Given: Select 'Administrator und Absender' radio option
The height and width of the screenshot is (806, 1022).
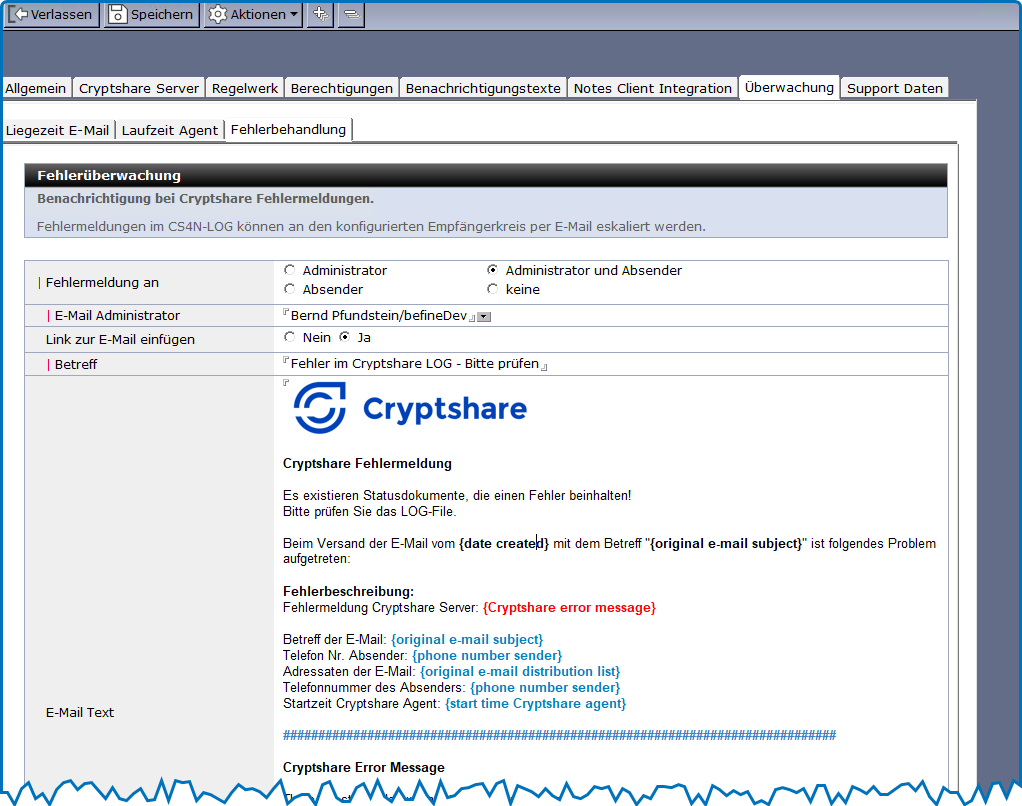Looking at the screenshot, I should click(x=492, y=270).
